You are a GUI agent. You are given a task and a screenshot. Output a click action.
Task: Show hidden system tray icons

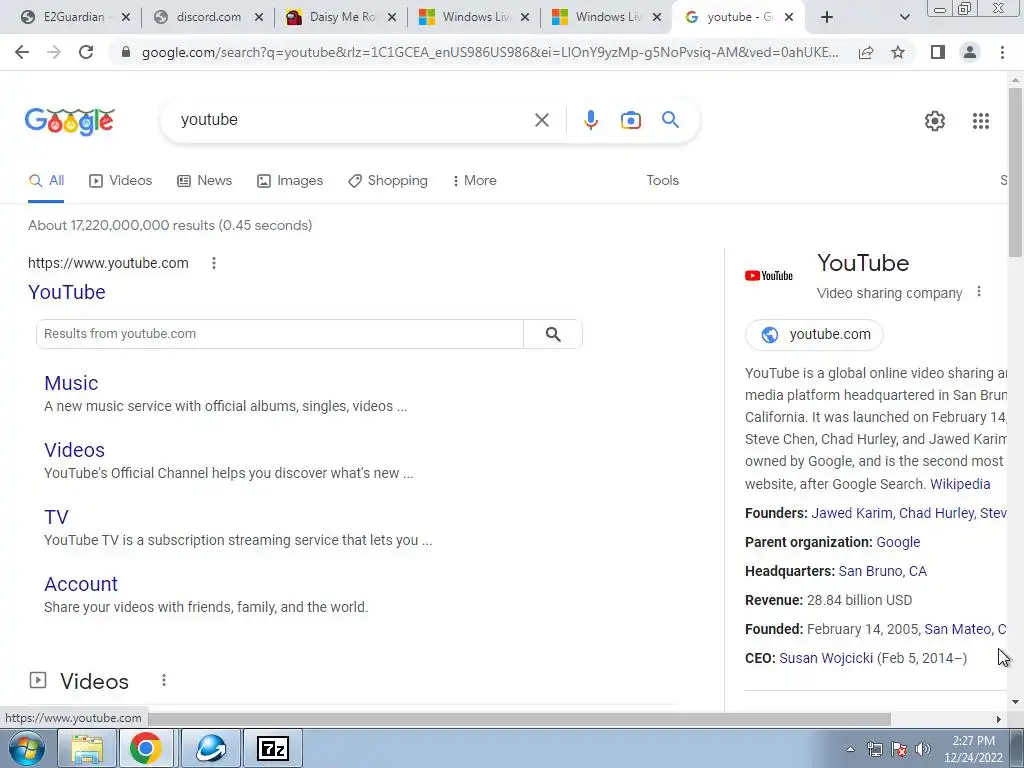[850, 749]
